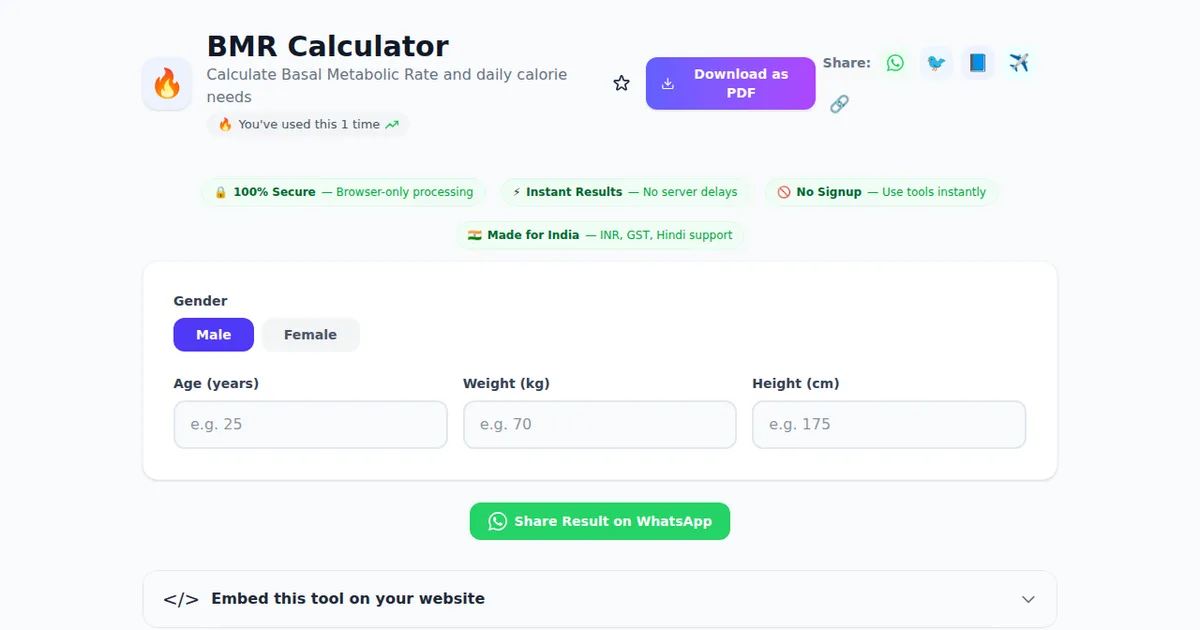Click the flame BMR Calculator logo icon
The width and height of the screenshot is (1200, 630).
point(167,83)
